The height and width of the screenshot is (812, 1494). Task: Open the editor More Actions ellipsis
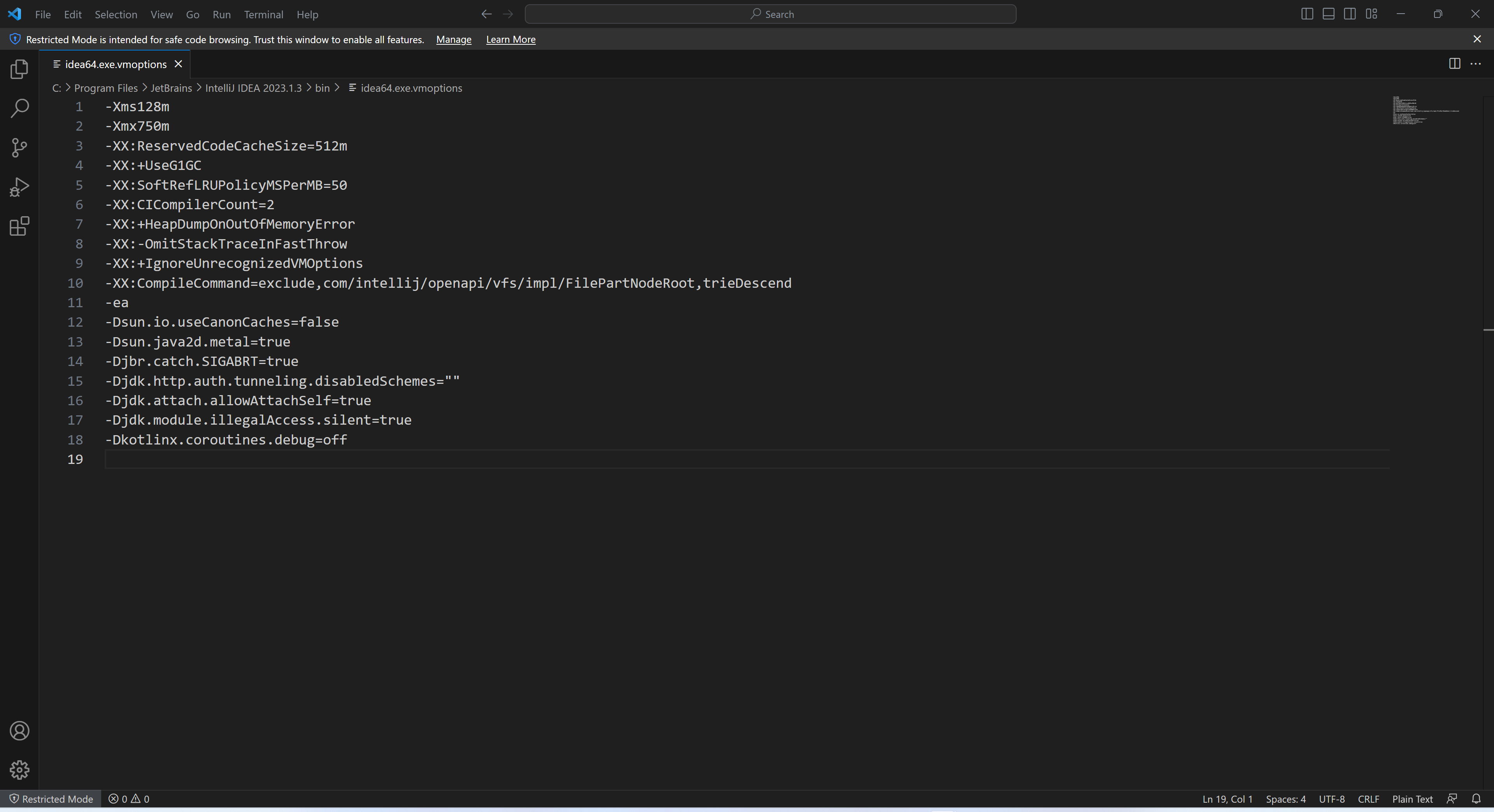pos(1475,64)
